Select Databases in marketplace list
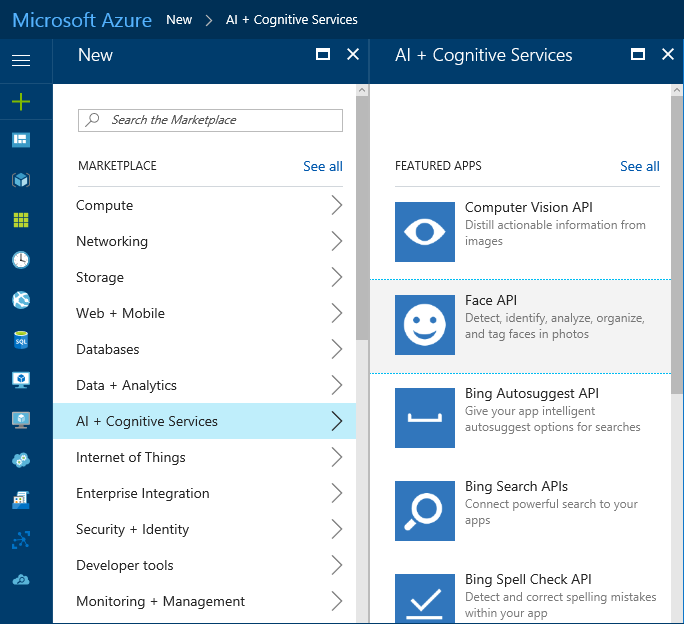The height and width of the screenshot is (624, 684). click(204, 349)
